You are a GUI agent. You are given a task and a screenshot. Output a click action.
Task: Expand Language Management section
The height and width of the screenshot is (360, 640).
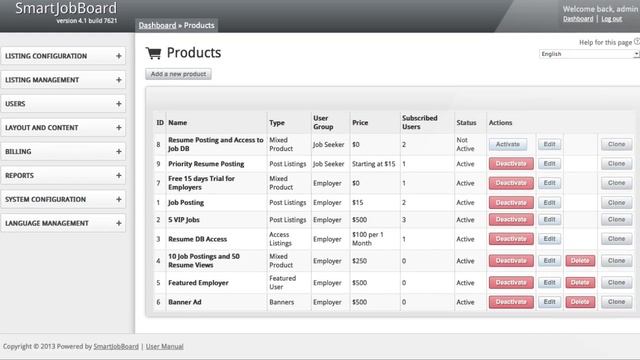(63, 223)
